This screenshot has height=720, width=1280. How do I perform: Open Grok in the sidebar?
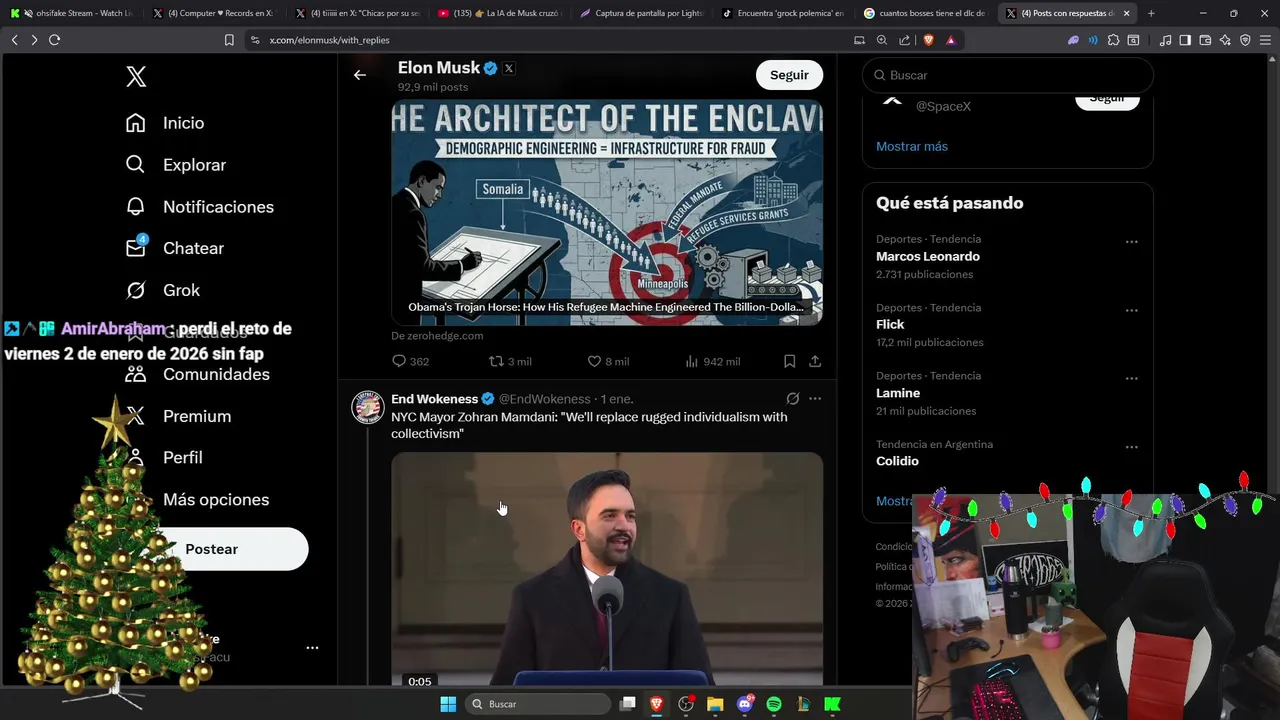coord(163,290)
